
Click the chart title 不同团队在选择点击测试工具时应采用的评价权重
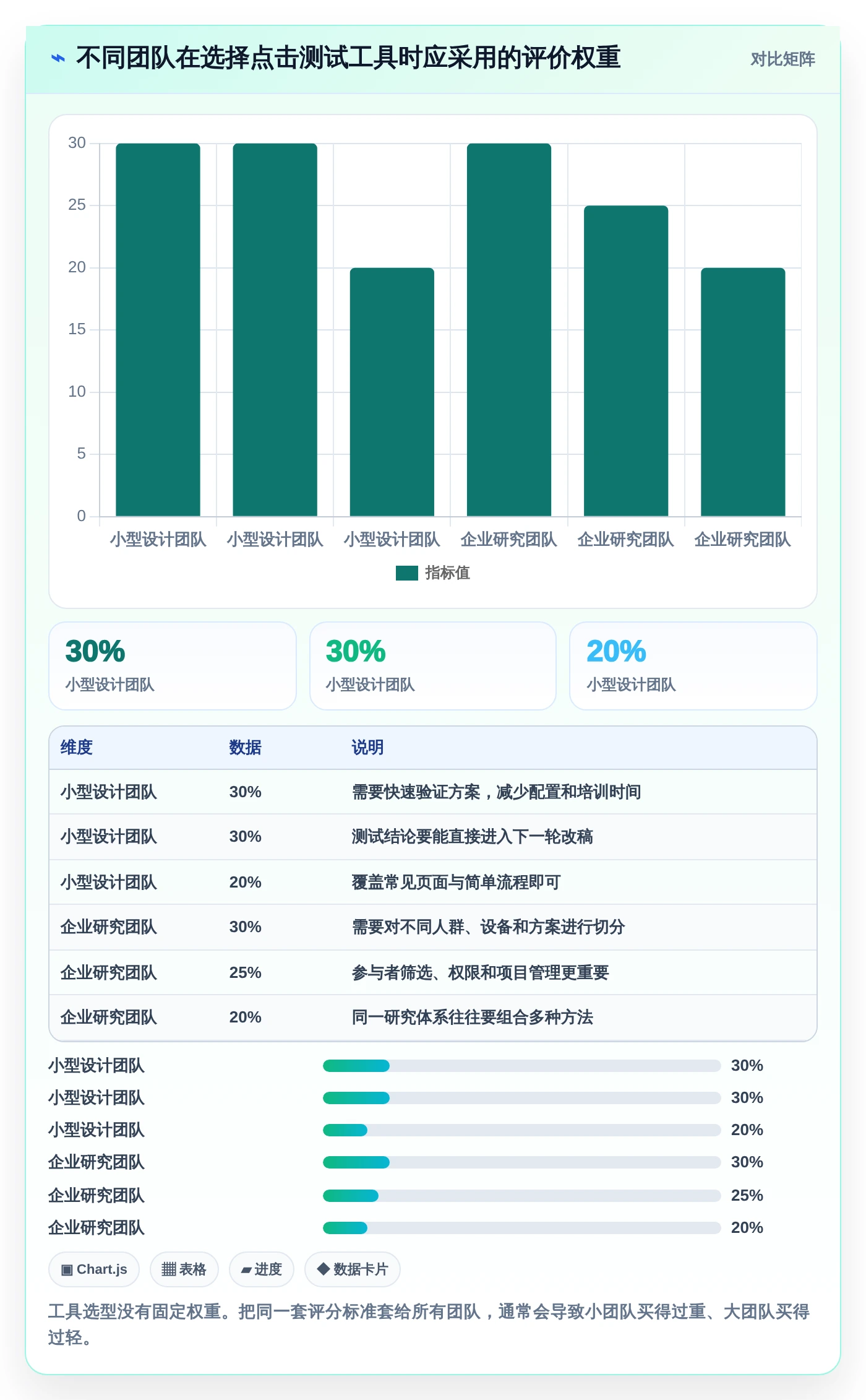click(x=348, y=58)
